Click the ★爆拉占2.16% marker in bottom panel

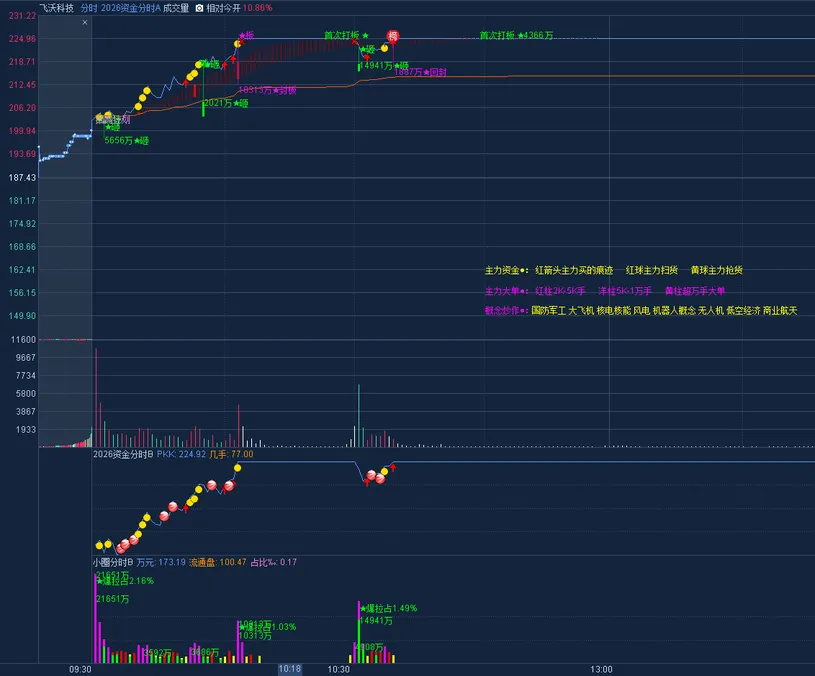[124, 581]
